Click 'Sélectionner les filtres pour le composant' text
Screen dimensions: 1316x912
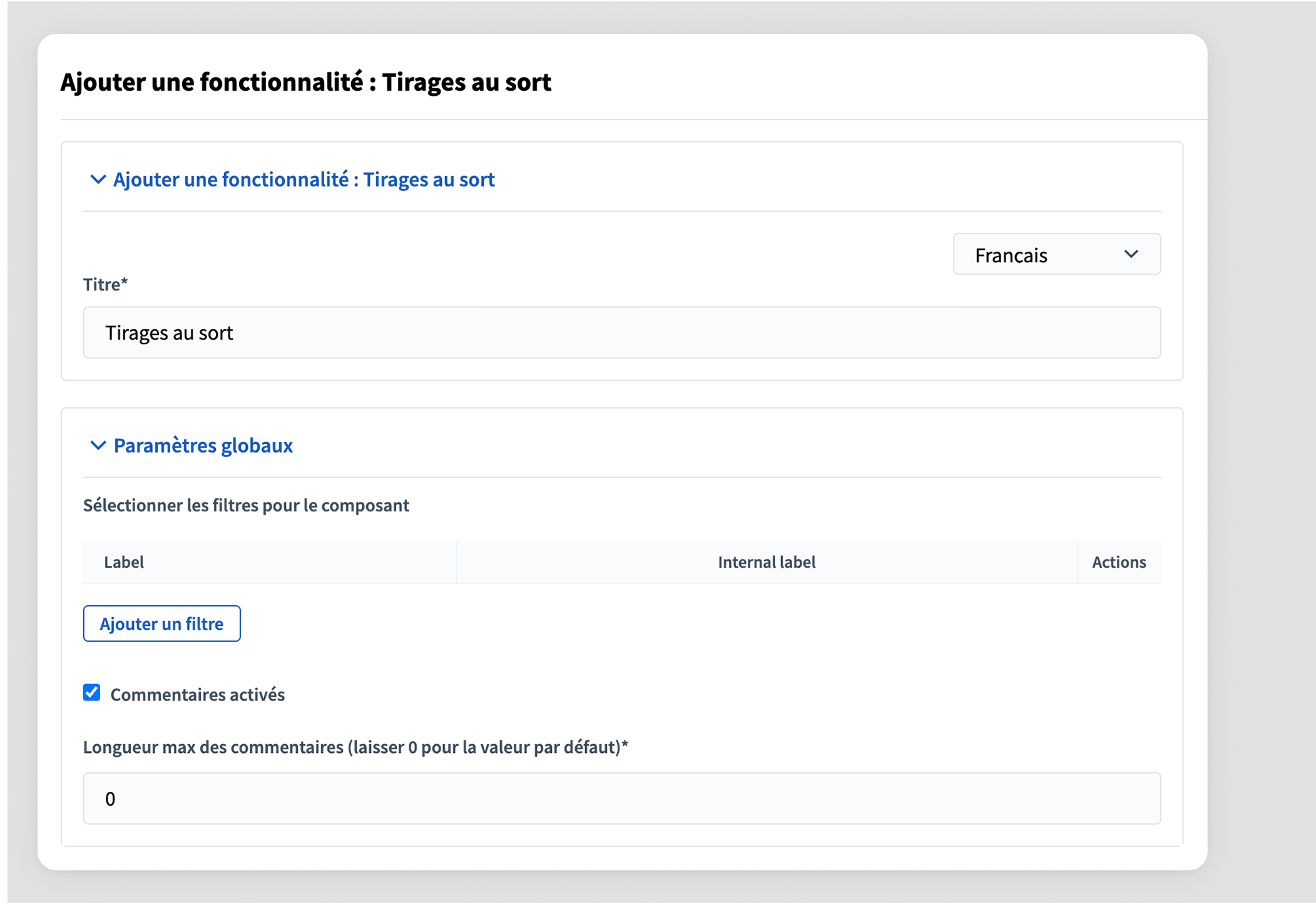click(246, 505)
